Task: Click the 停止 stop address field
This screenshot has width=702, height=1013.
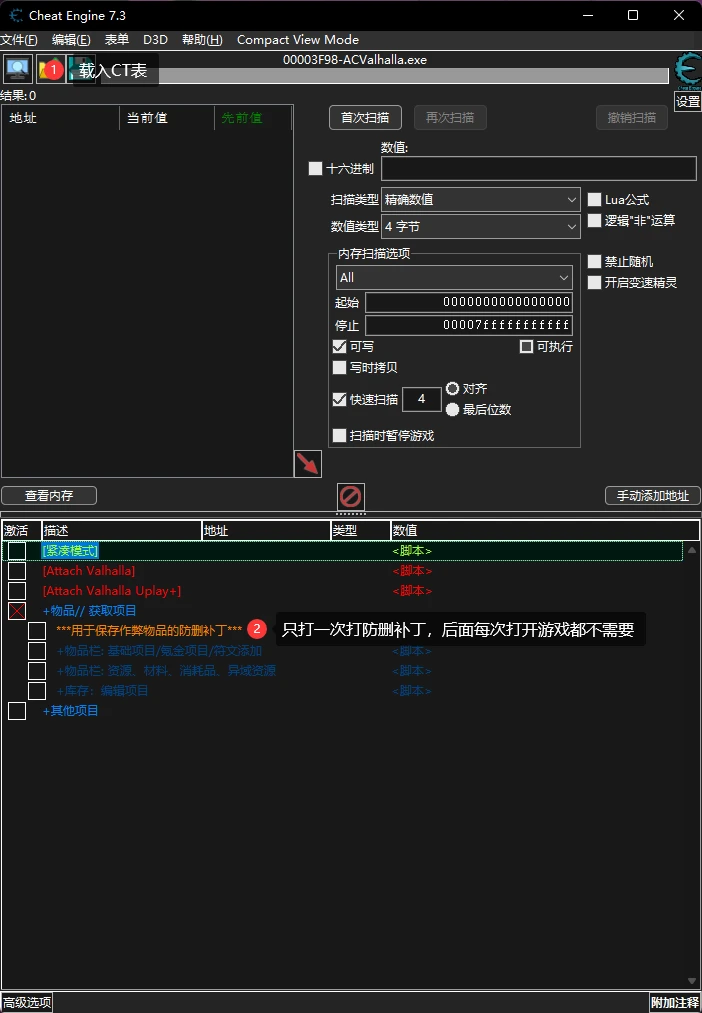Action: (469, 324)
